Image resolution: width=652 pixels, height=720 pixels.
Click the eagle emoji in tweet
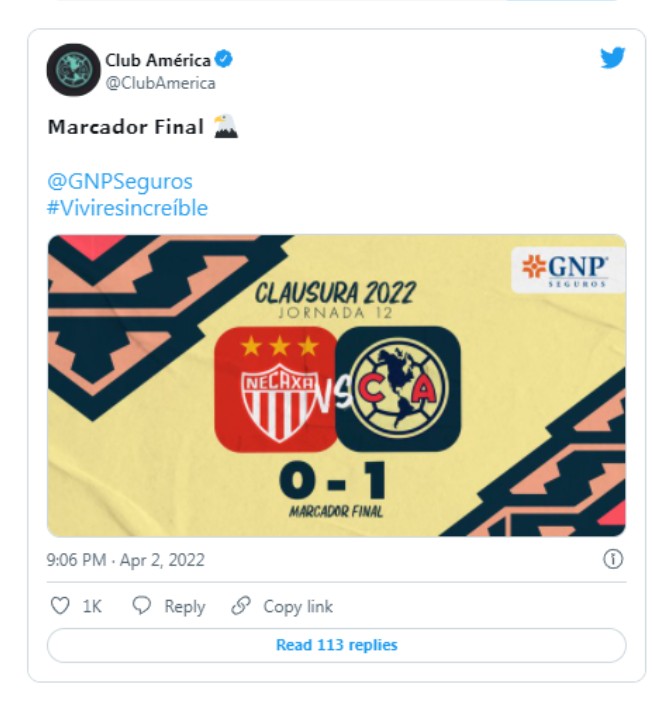[x=225, y=126]
